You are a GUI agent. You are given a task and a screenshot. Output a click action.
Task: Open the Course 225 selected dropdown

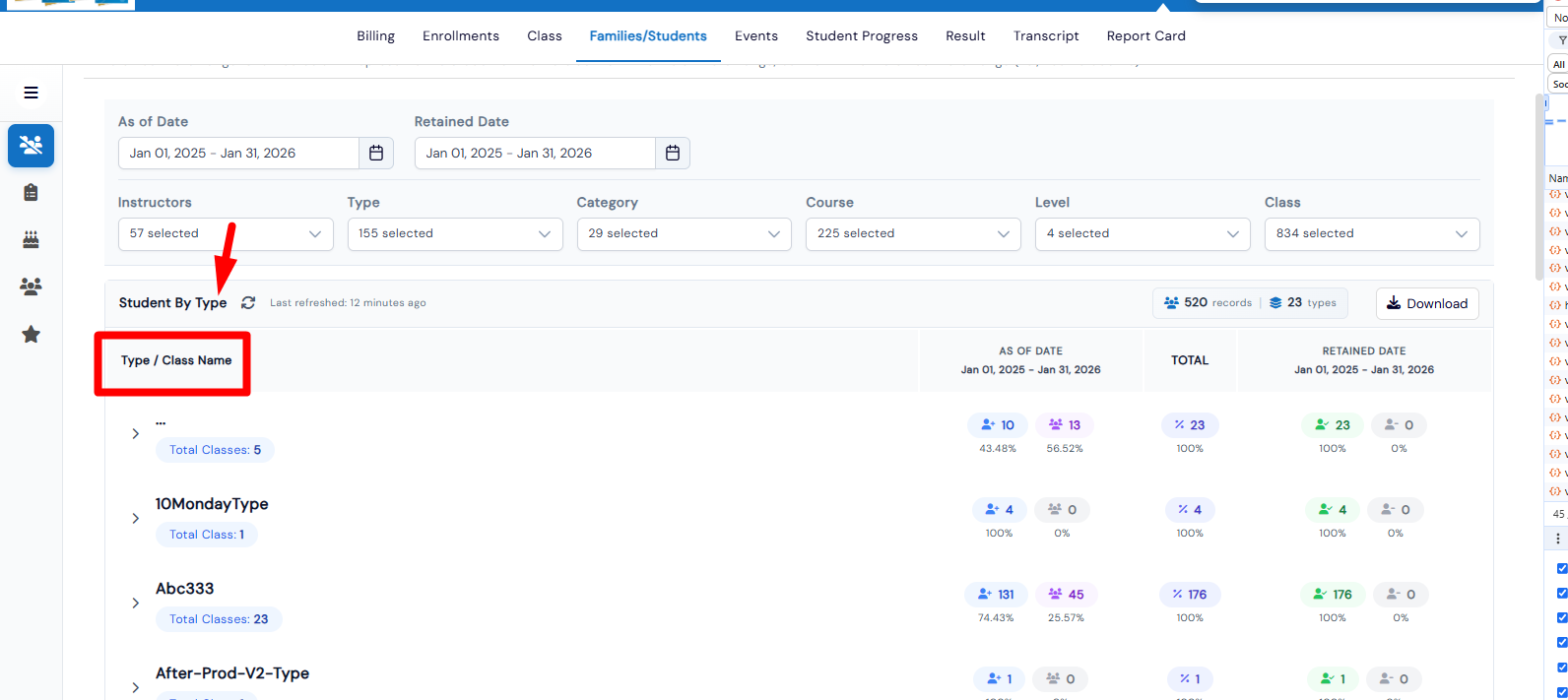913,234
